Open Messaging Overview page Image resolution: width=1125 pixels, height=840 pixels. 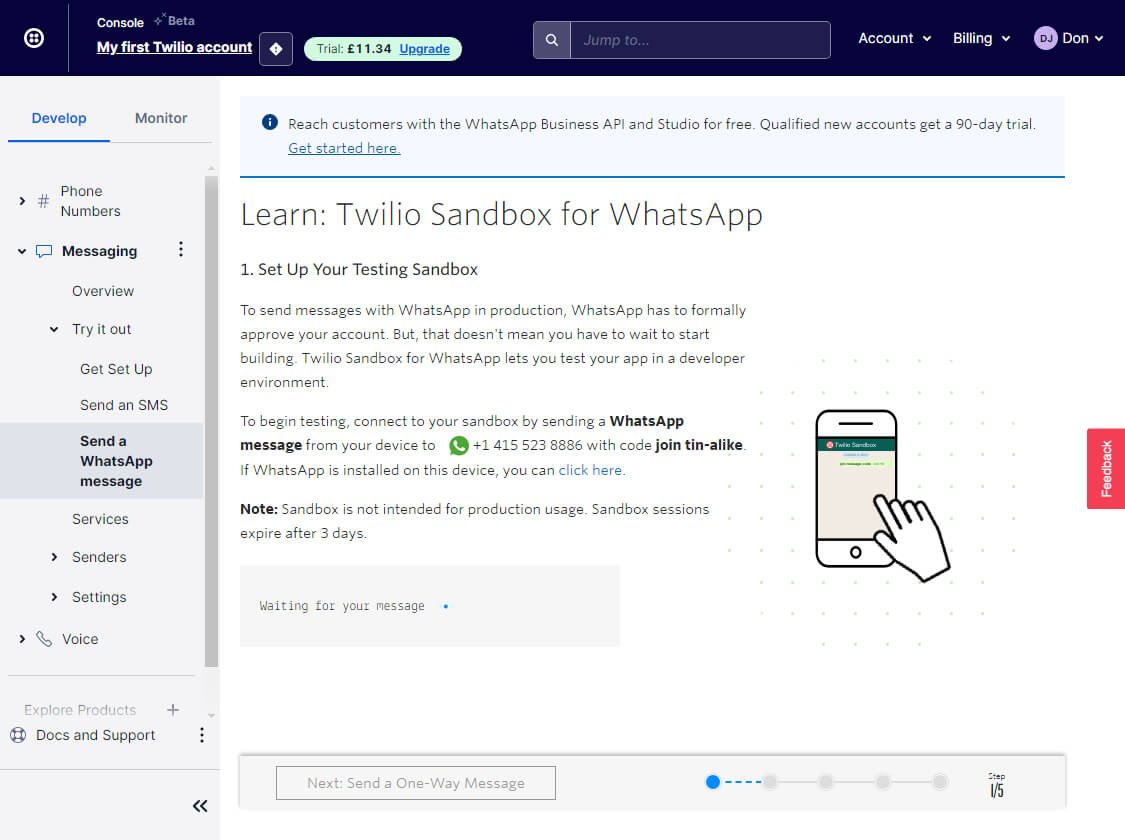(103, 291)
